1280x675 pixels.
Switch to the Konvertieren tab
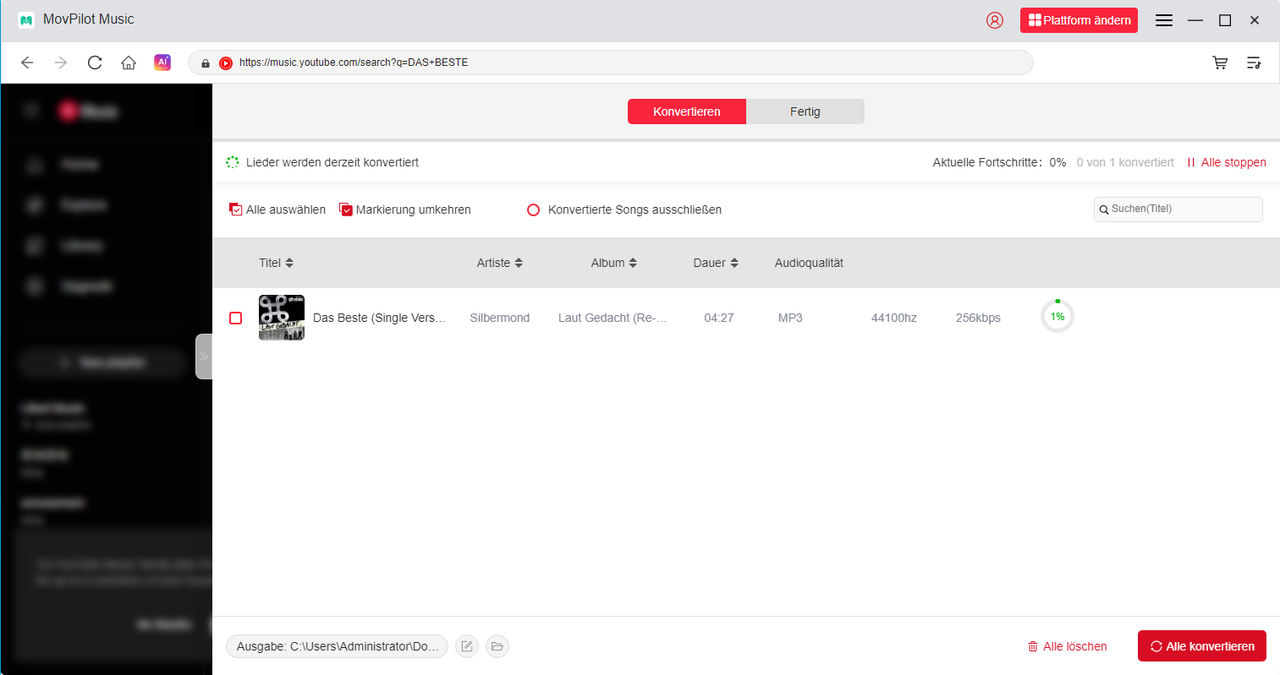click(687, 111)
